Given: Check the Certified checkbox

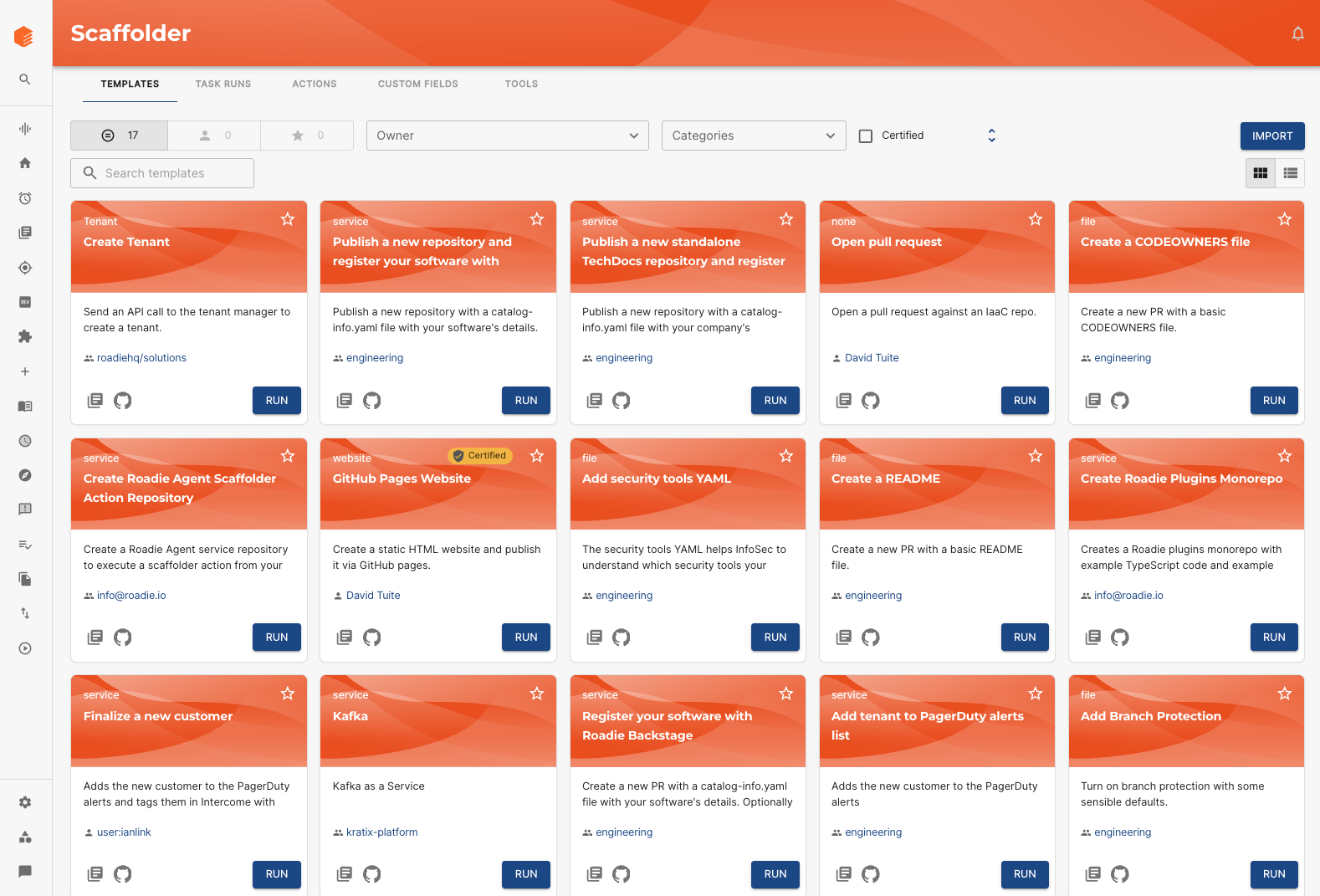Looking at the screenshot, I should 866,136.
